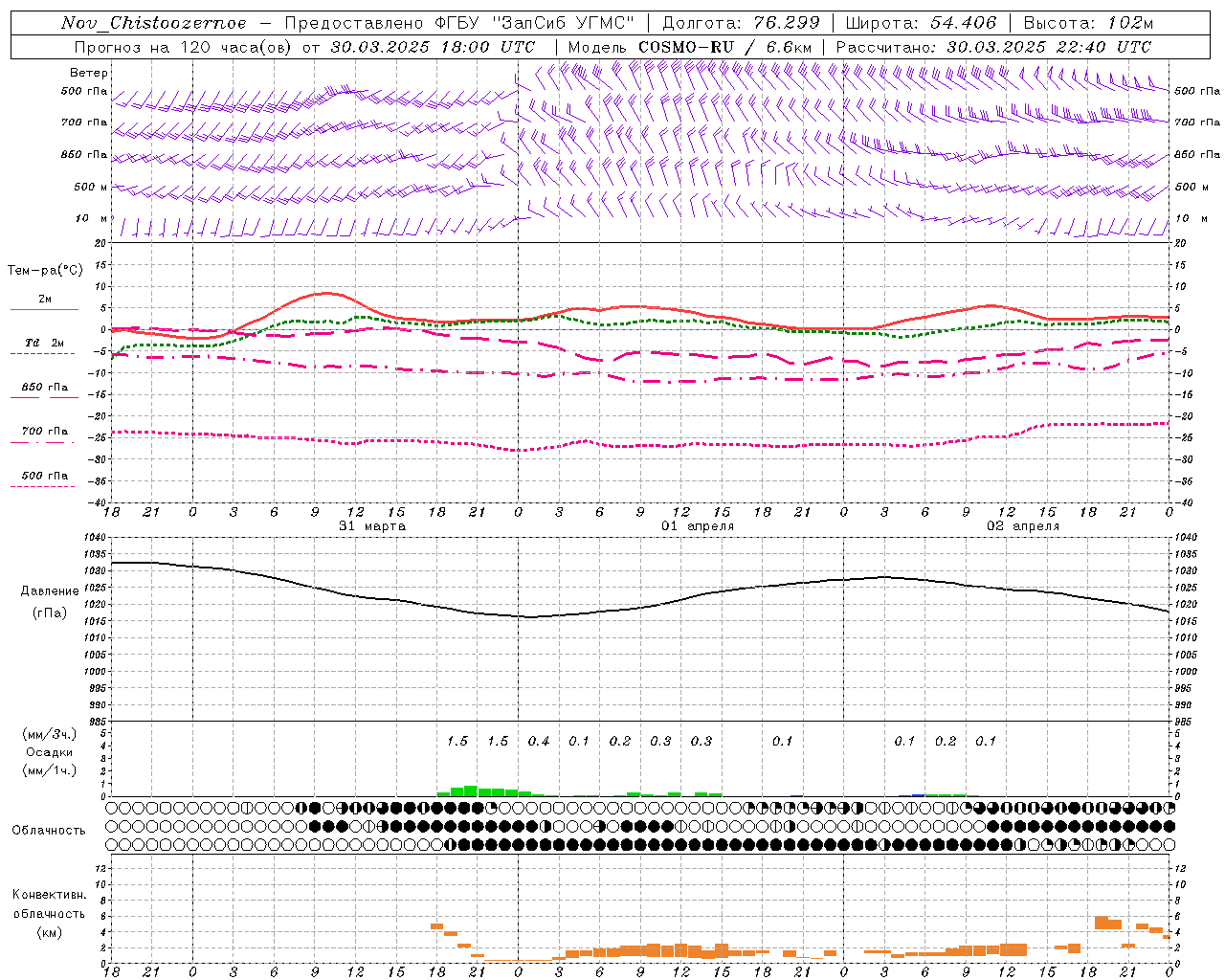Click the "Давление" pressure label
Screen dimensions: 1225x980
(x=50, y=591)
